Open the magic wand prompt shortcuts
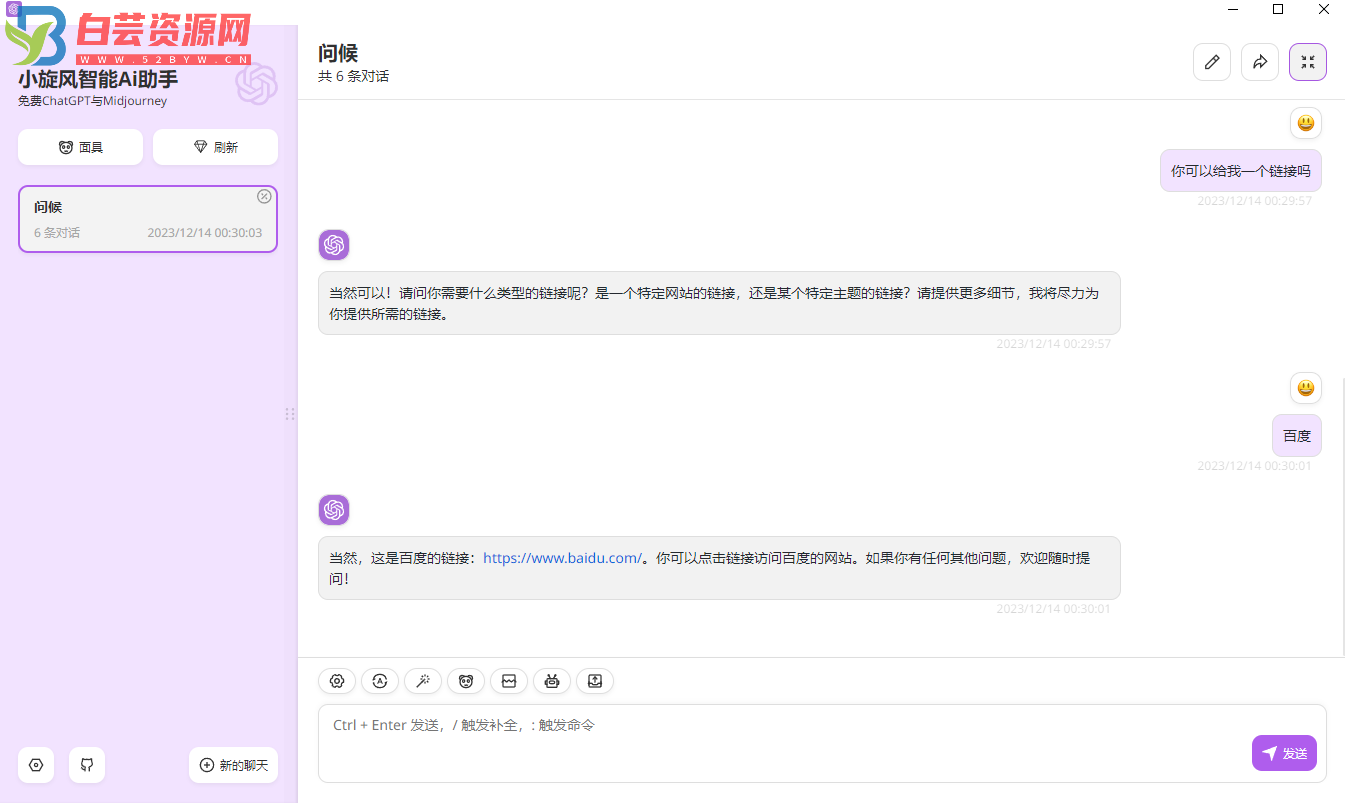This screenshot has height=803, width=1345. point(423,681)
